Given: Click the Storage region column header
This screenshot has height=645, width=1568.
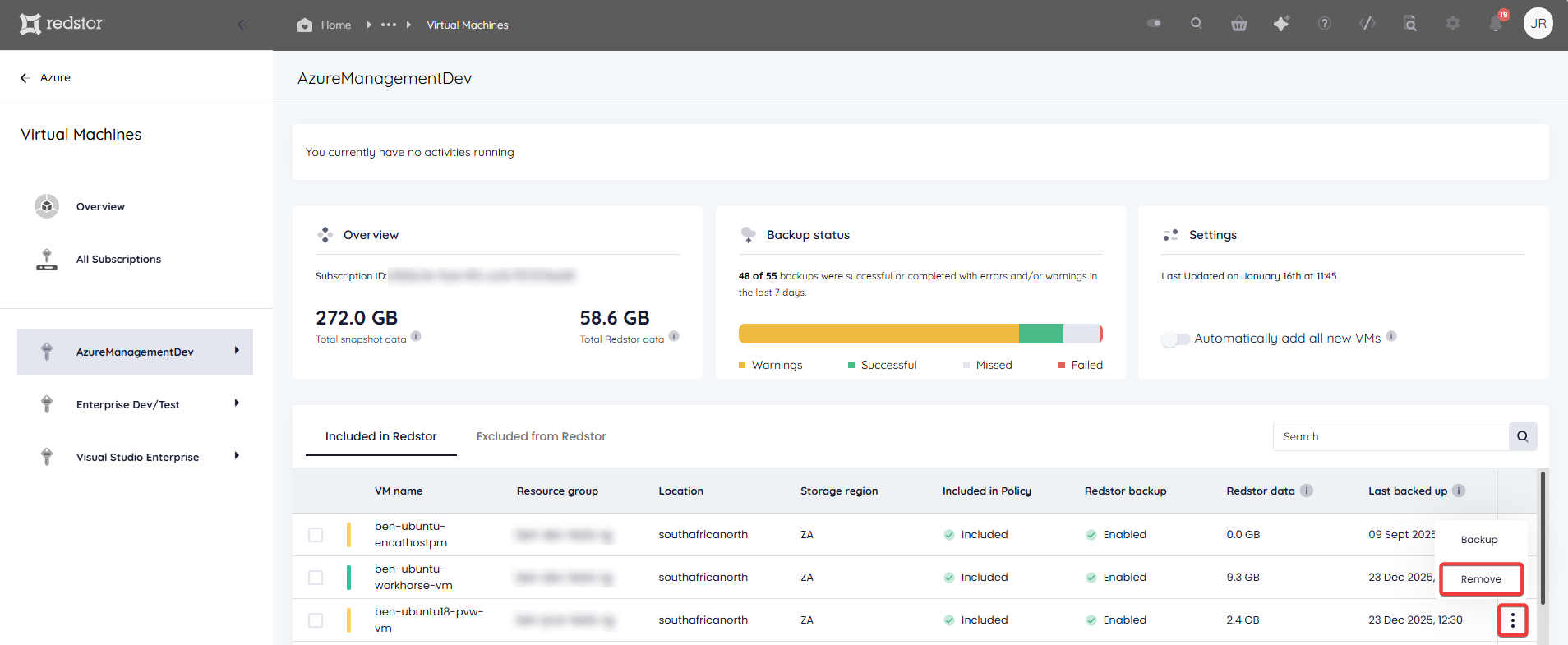Looking at the screenshot, I should pos(839,491).
